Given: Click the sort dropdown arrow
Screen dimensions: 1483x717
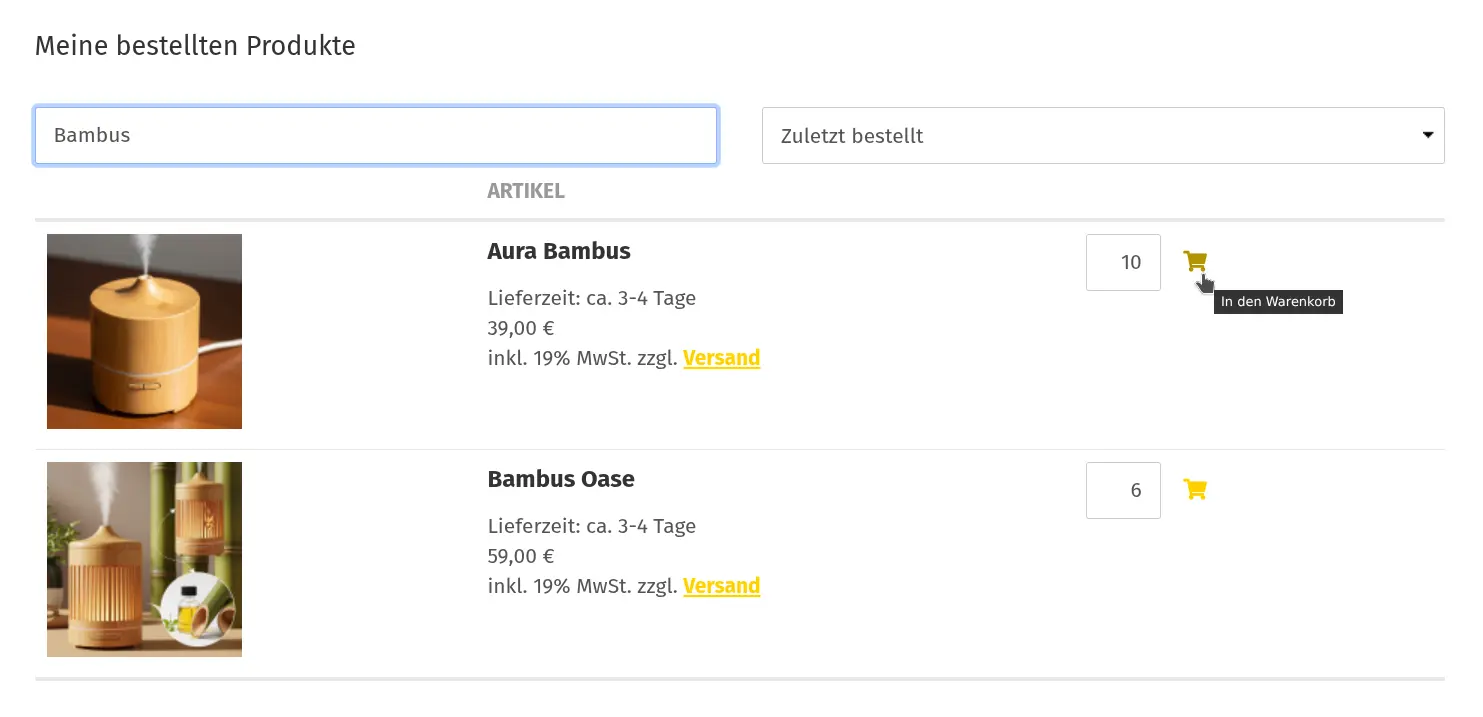Looking at the screenshot, I should (1428, 136).
